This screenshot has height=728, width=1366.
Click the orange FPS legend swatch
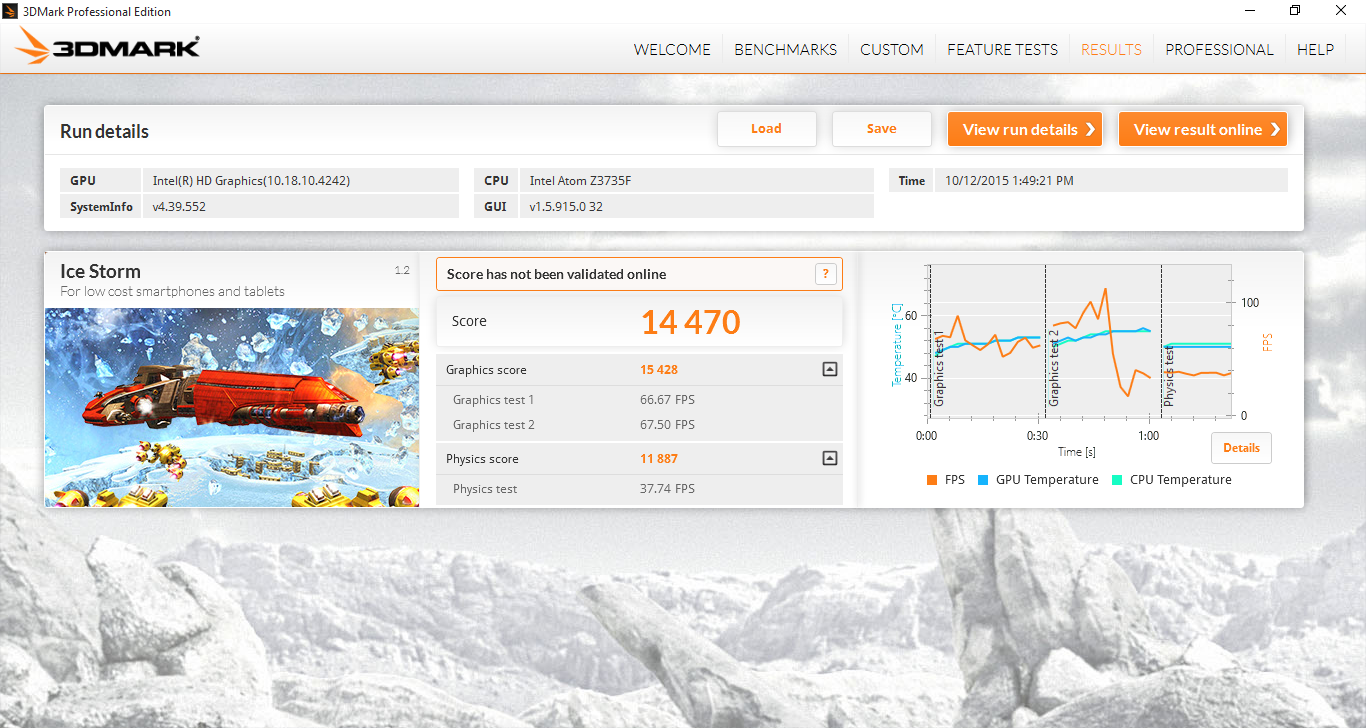pyautogui.click(x=932, y=480)
